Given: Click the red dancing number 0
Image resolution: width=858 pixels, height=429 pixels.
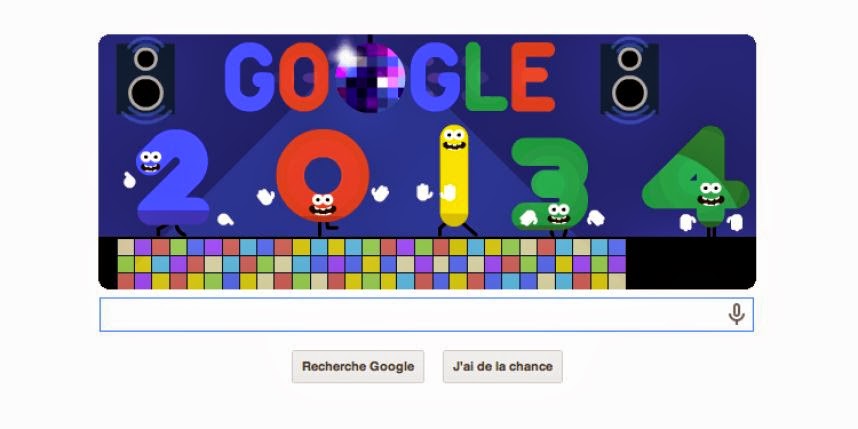Looking at the screenshot, I should 323,175.
